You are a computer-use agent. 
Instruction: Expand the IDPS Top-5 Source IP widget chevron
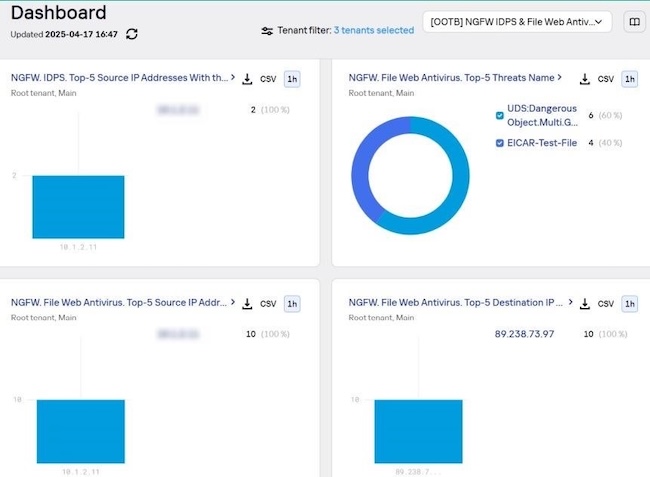[x=233, y=77]
